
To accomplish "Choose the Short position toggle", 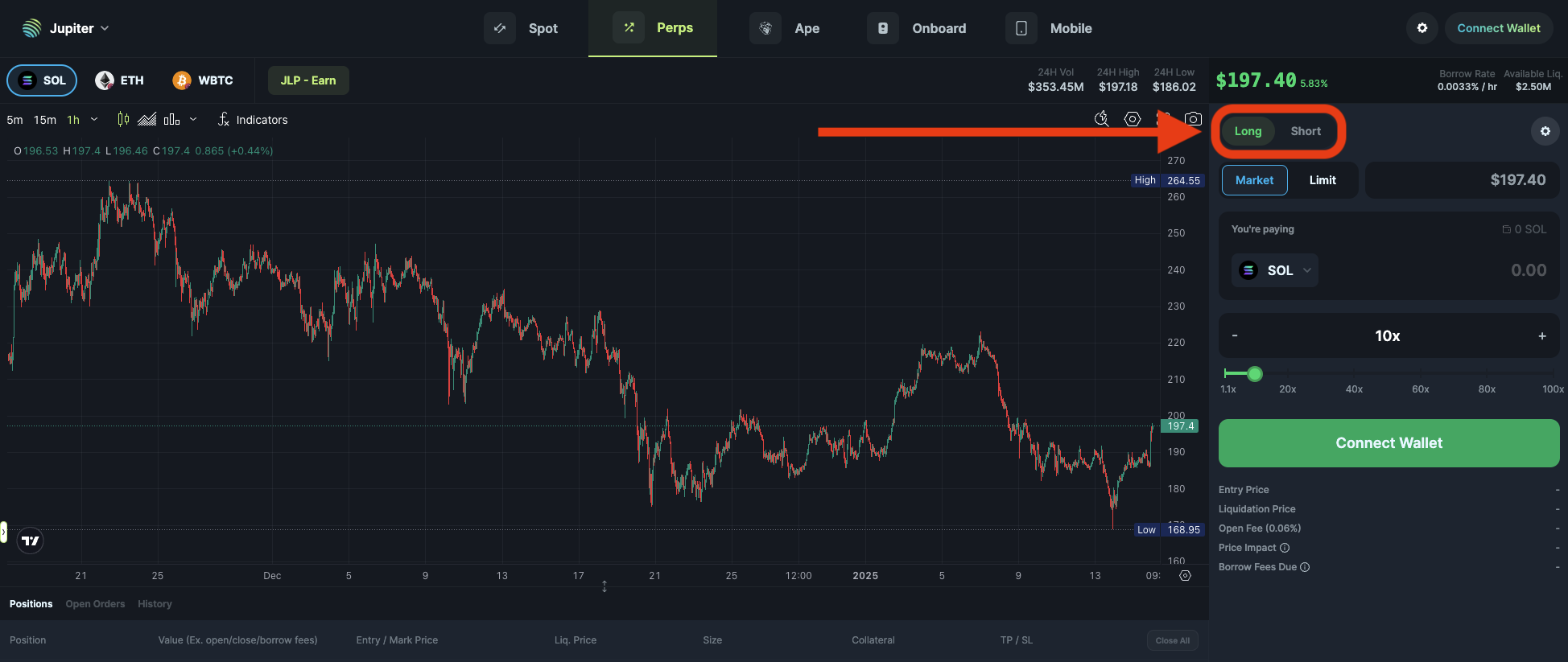I will 1306,131.
